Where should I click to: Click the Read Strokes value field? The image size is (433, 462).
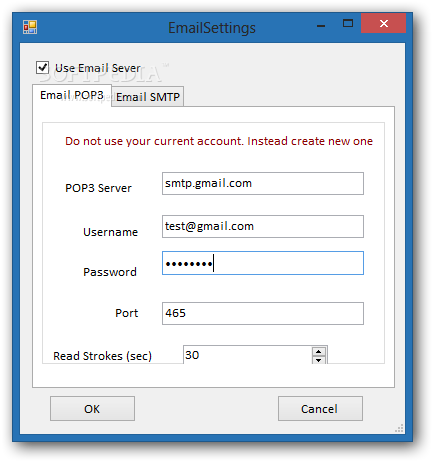point(248,355)
